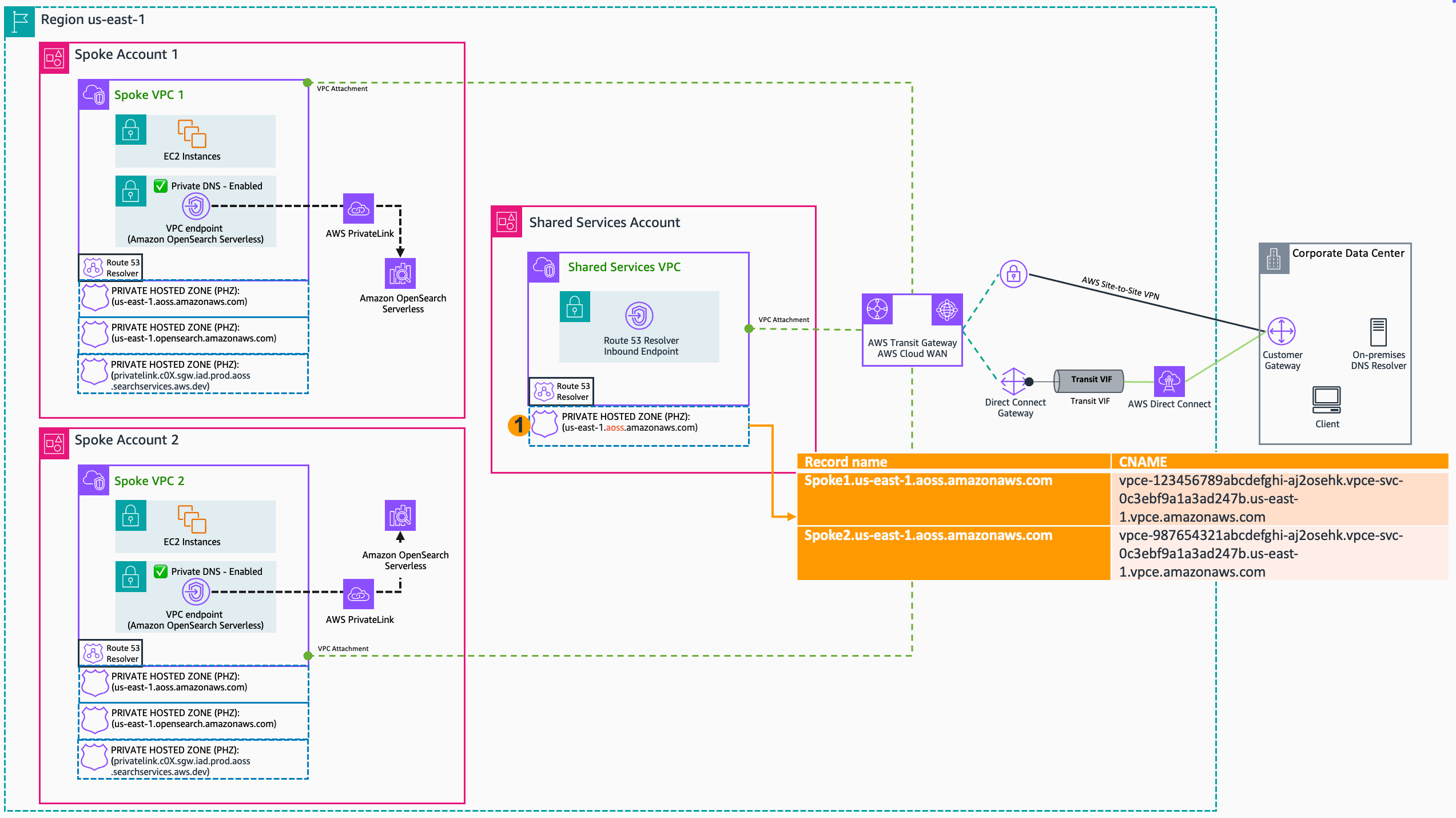1456x818 pixels.
Task: Click the Region us-east-1 flag icon
Action: tap(20, 22)
